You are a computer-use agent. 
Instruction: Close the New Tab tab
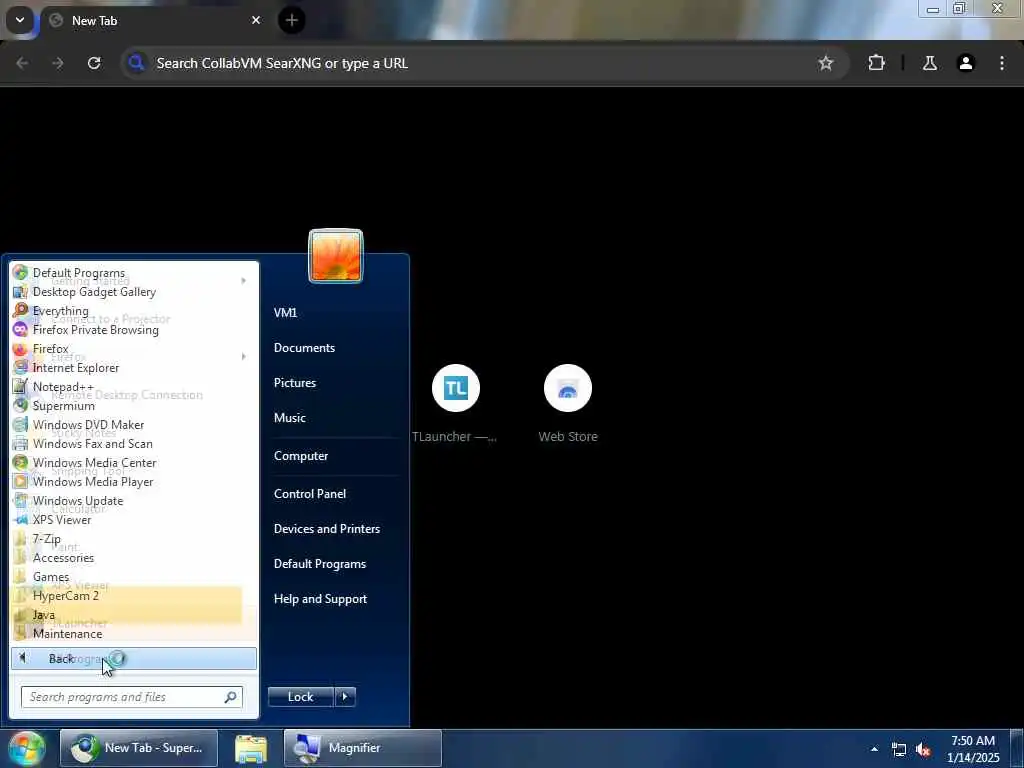pyautogui.click(x=256, y=20)
